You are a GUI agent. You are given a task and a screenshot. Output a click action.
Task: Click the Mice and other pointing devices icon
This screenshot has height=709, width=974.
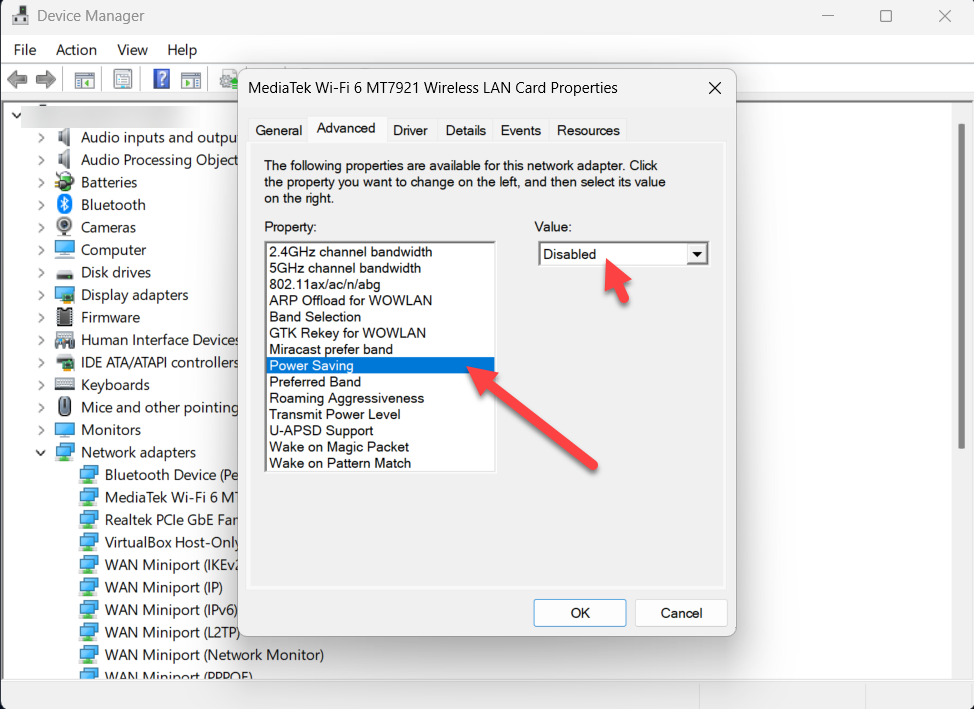65,407
